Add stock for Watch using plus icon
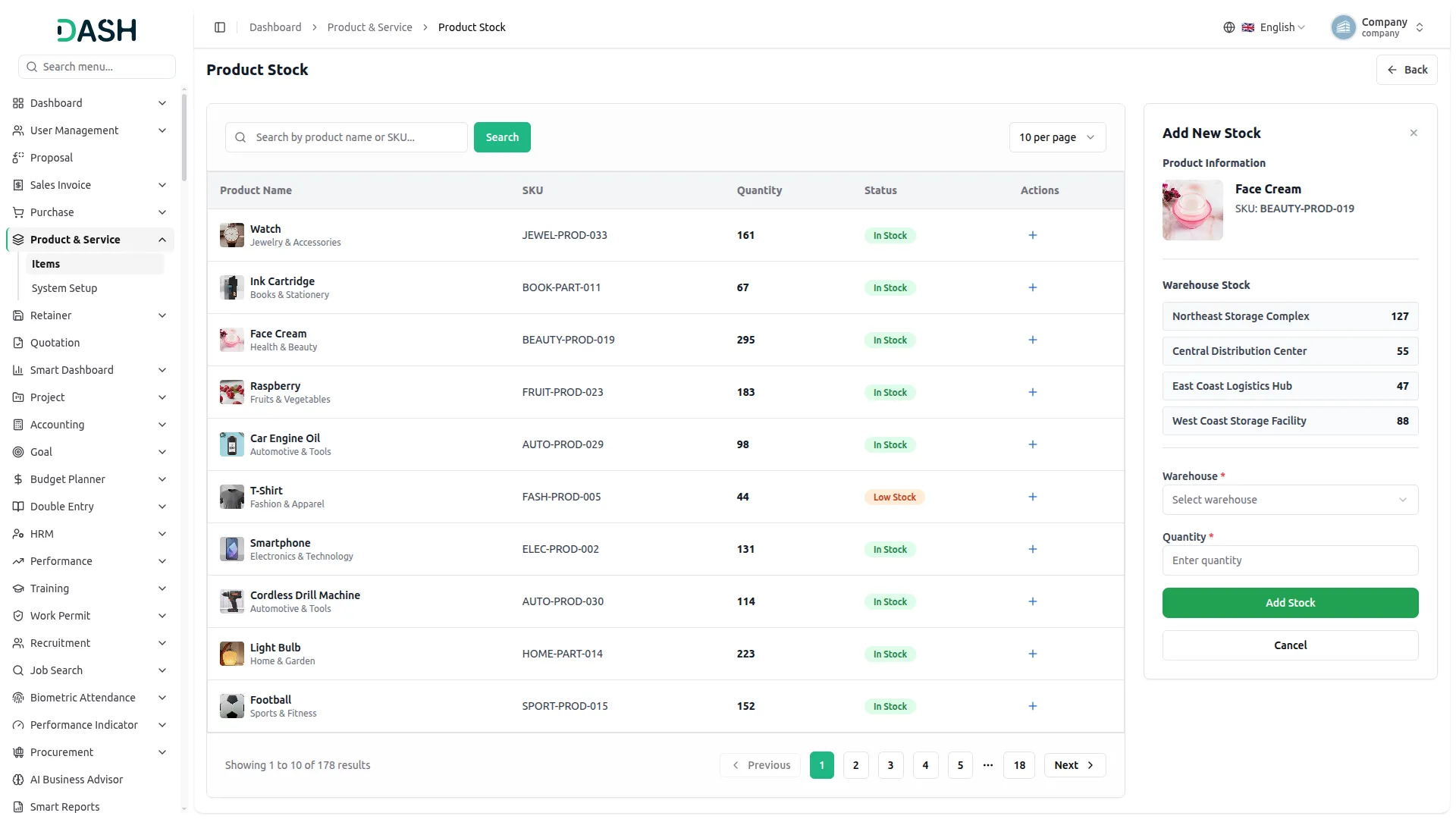 1032,235
